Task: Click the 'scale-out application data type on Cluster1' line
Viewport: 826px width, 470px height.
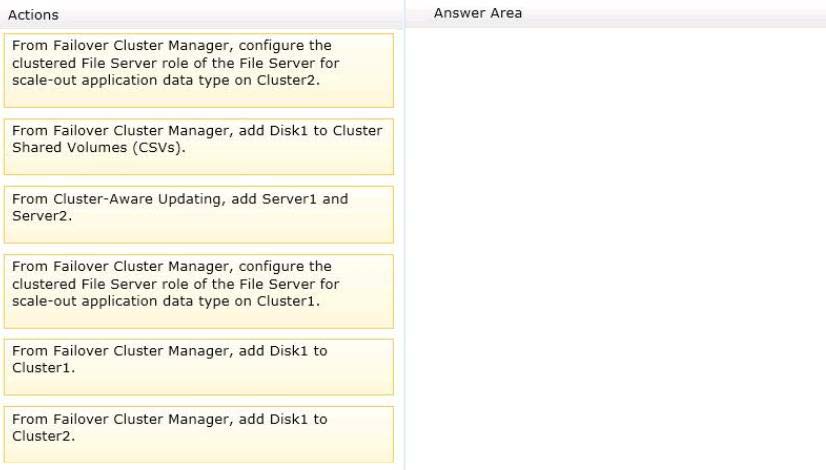Action: [x=166, y=301]
